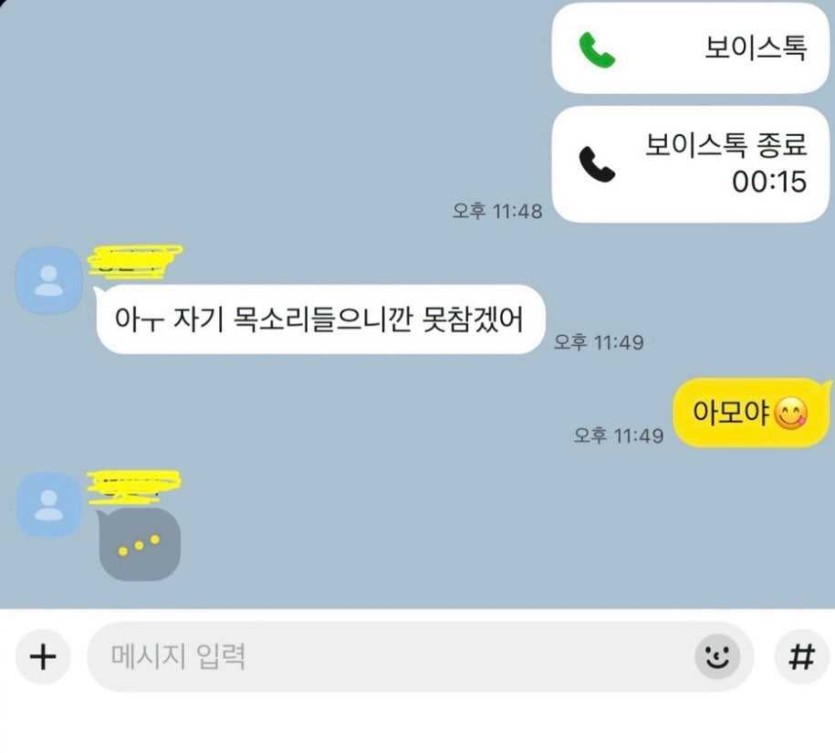The width and height of the screenshot is (835, 753).
Task: Open the plus attachment button
Action: (x=43, y=656)
